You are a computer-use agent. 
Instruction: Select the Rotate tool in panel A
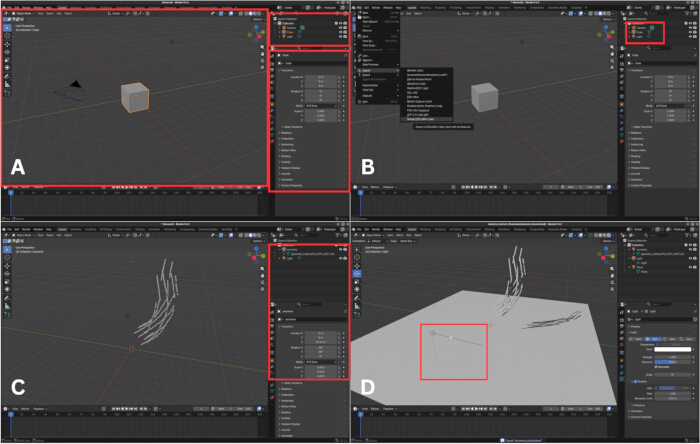tap(7, 52)
